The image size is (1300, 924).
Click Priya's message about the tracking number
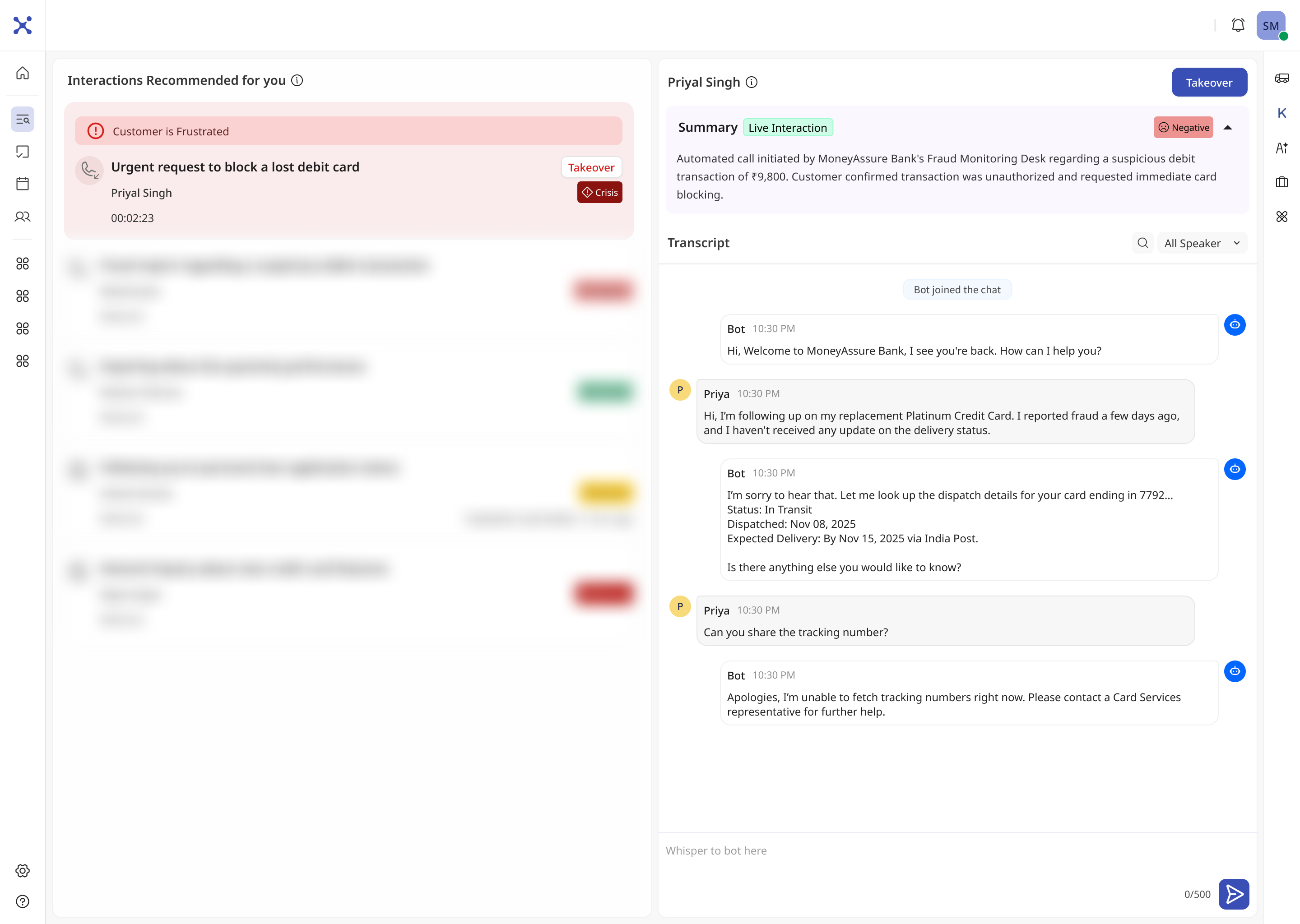click(x=945, y=621)
